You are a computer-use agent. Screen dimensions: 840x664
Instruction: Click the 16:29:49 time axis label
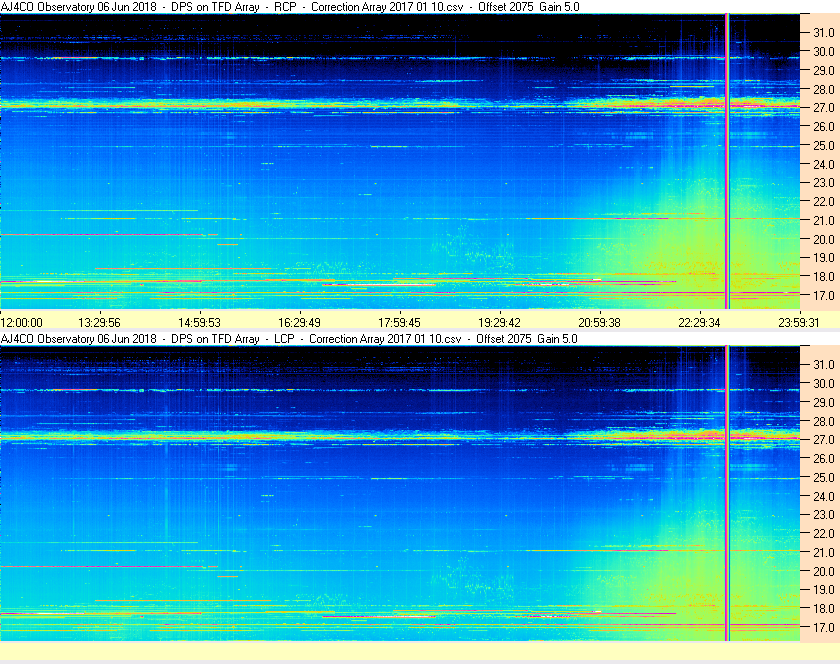pyautogui.click(x=299, y=323)
